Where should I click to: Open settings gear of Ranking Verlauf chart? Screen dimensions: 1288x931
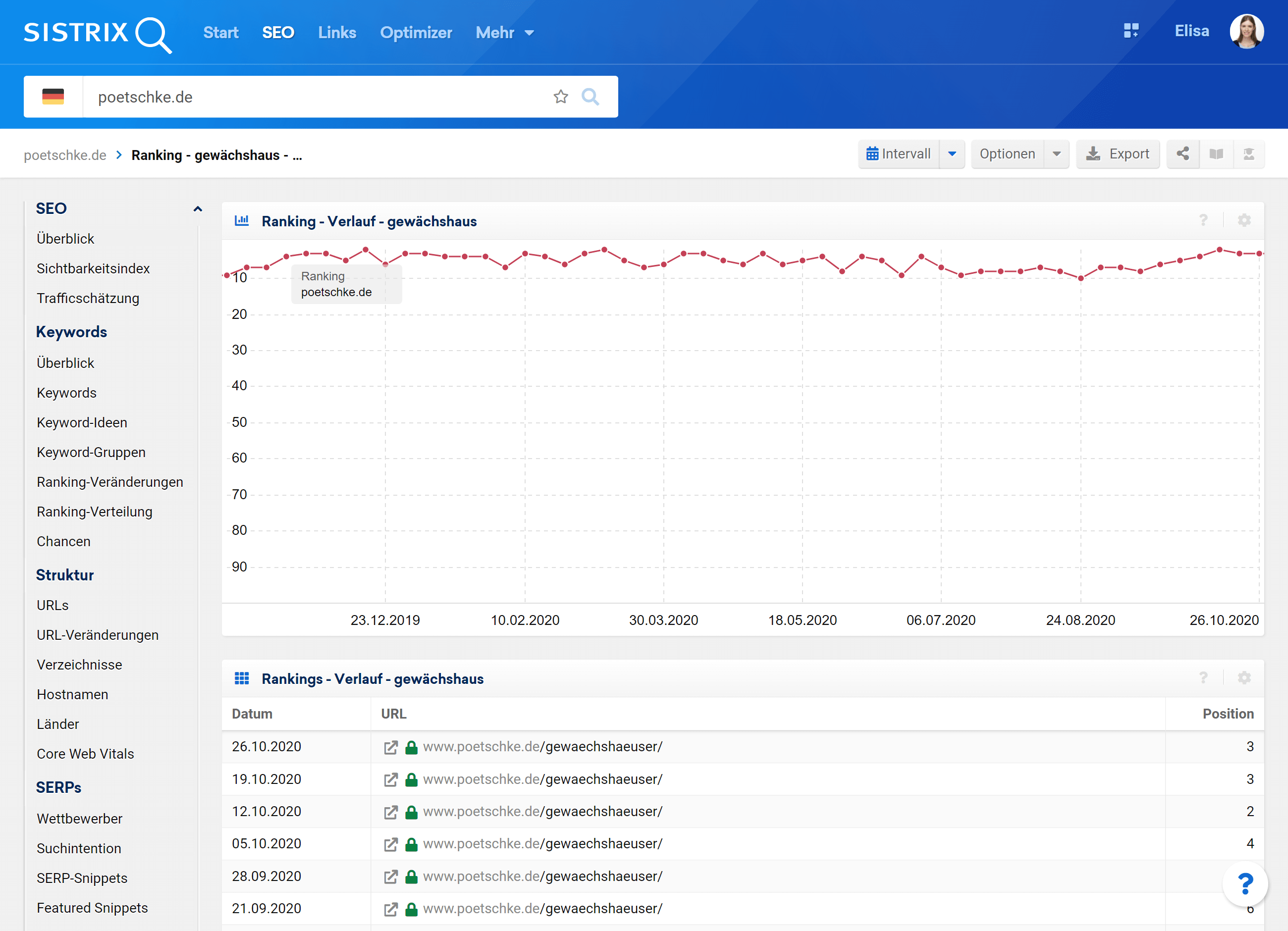click(1244, 221)
